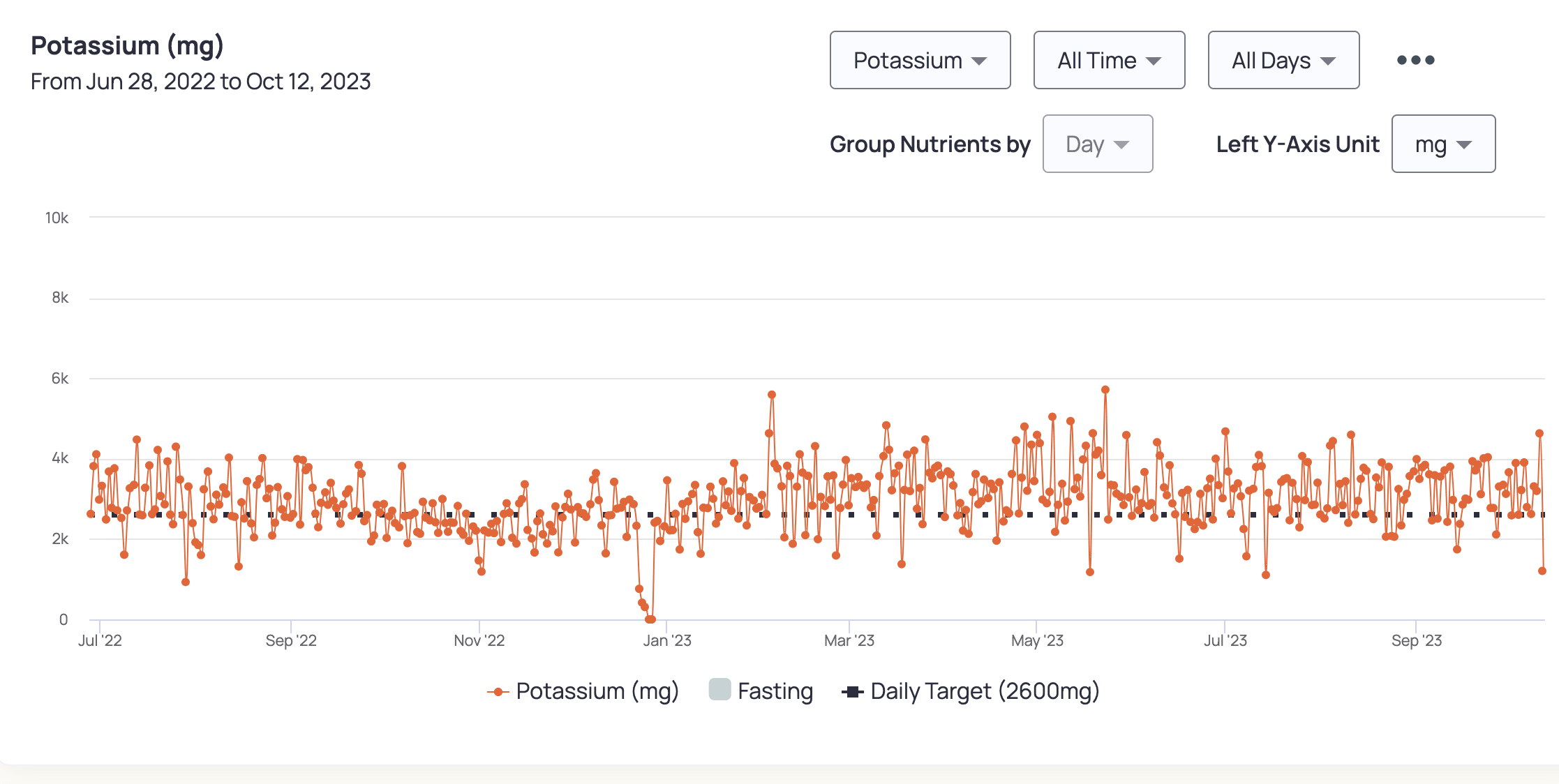
Task: Click the Mar '23 x-axis label
Action: click(x=849, y=640)
